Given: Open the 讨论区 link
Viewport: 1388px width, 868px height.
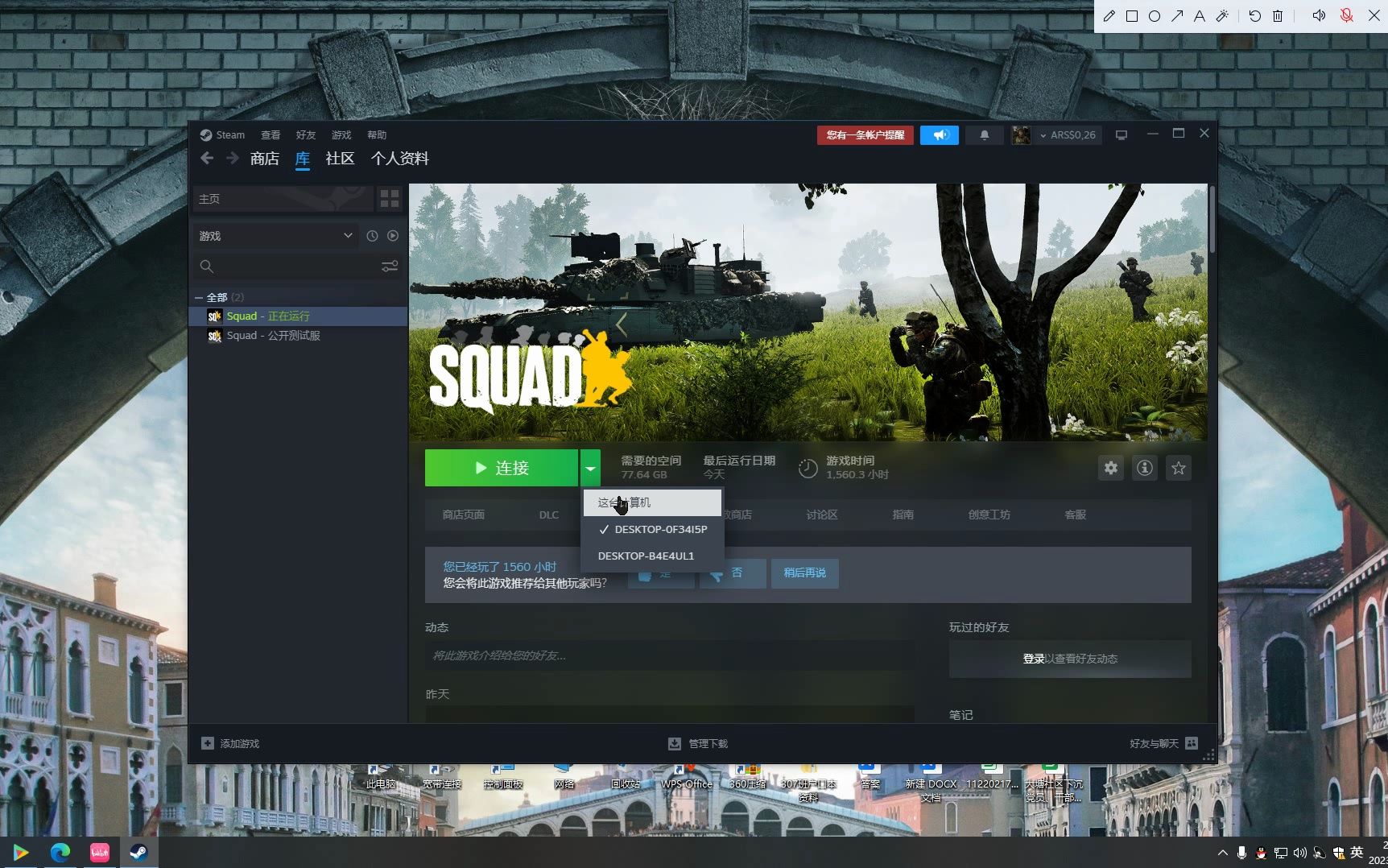Looking at the screenshot, I should (822, 515).
